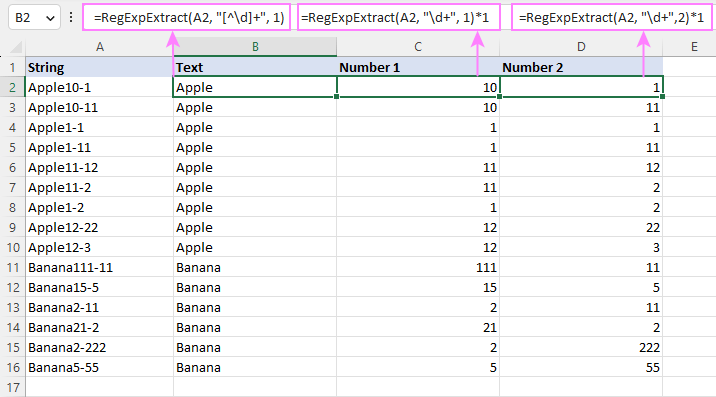Click Number 1 value 5 in row 16
The height and width of the screenshot is (397, 716).
pyautogui.click(x=418, y=367)
